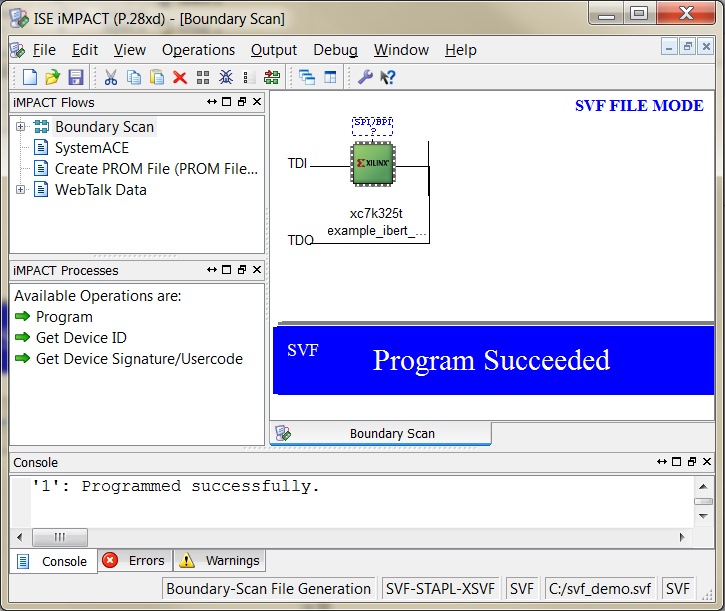The width and height of the screenshot is (725, 611).
Task: Open the Operations menu
Action: (198, 50)
